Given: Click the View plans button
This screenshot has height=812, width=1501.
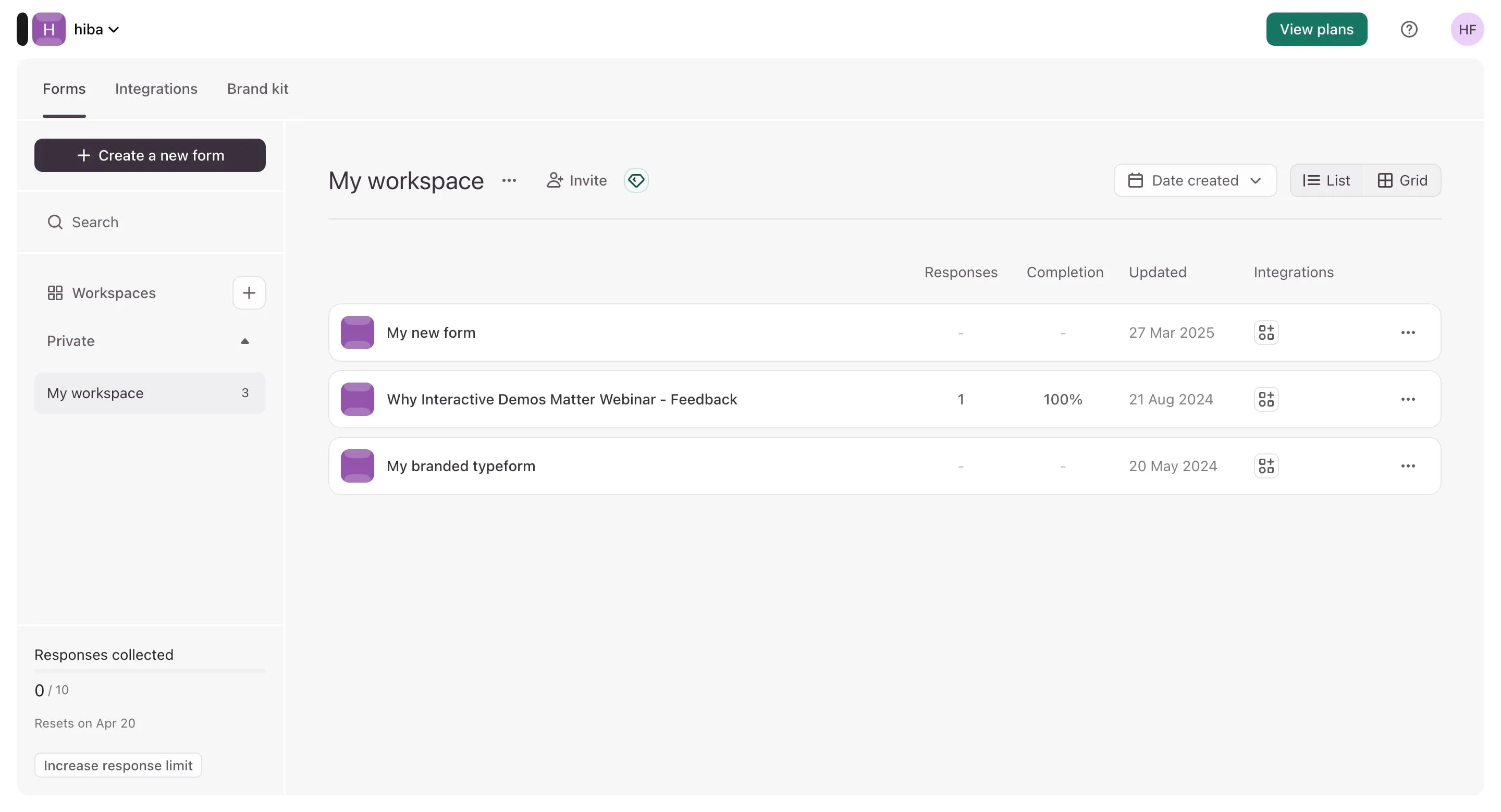Looking at the screenshot, I should point(1317,29).
